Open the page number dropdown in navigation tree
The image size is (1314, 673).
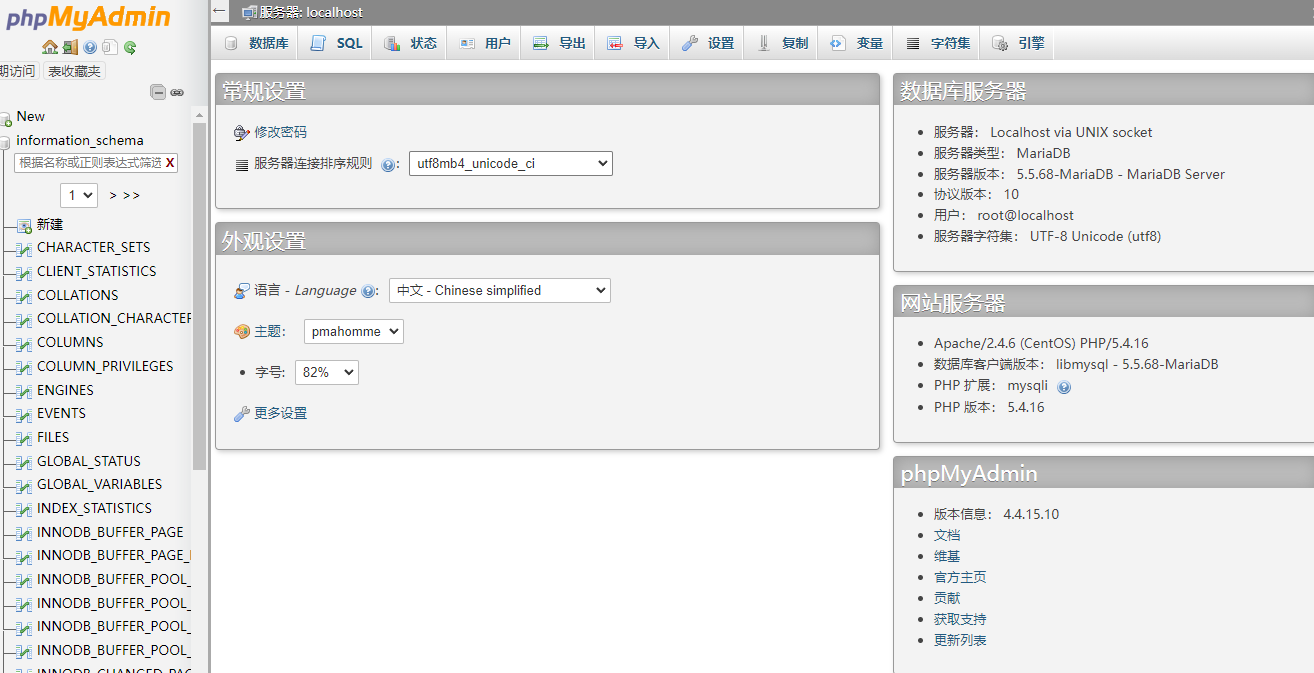pyautogui.click(x=79, y=195)
